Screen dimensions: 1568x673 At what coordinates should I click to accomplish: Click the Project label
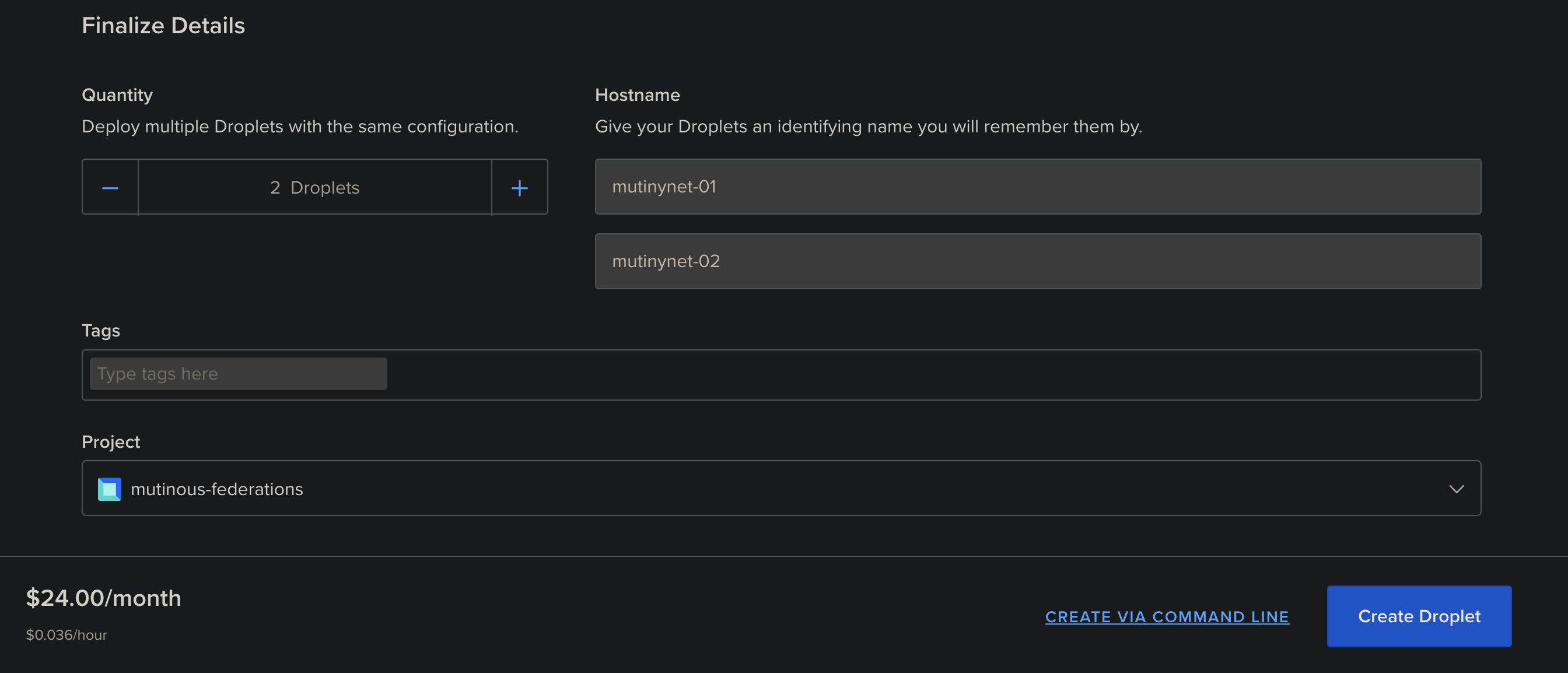(111, 442)
